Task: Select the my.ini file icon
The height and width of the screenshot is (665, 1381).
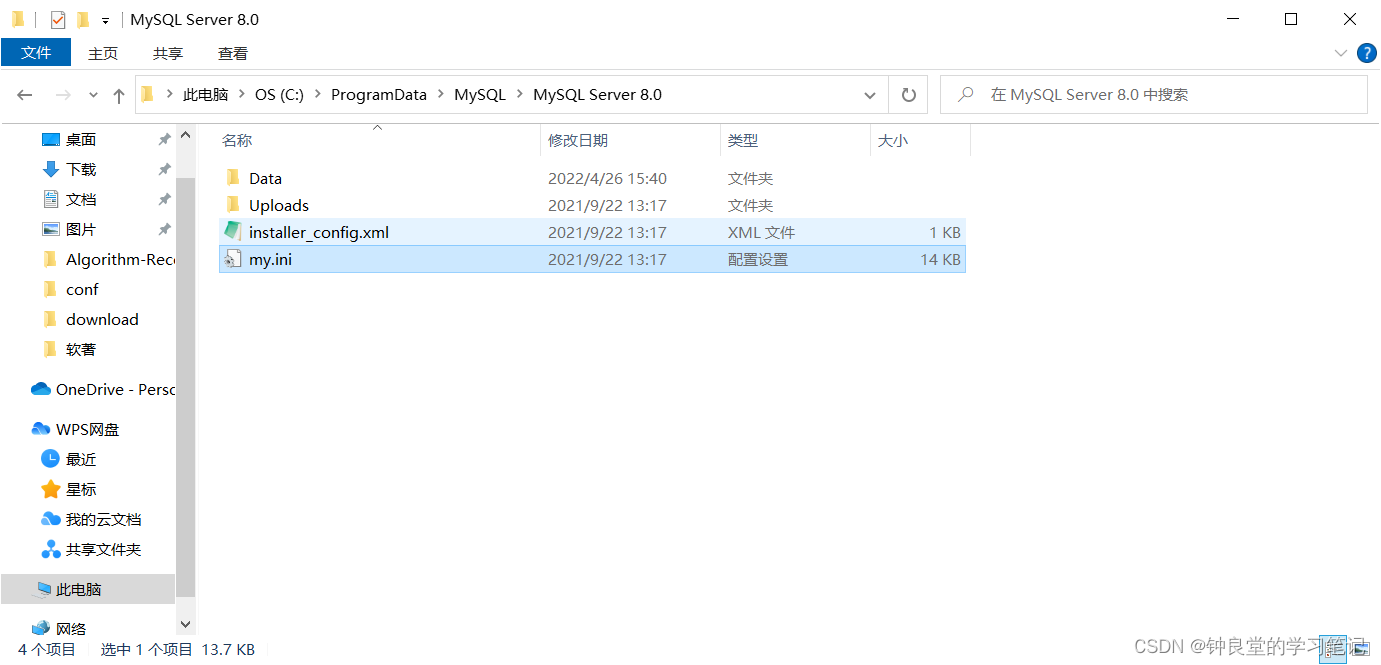Action: click(233, 259)
